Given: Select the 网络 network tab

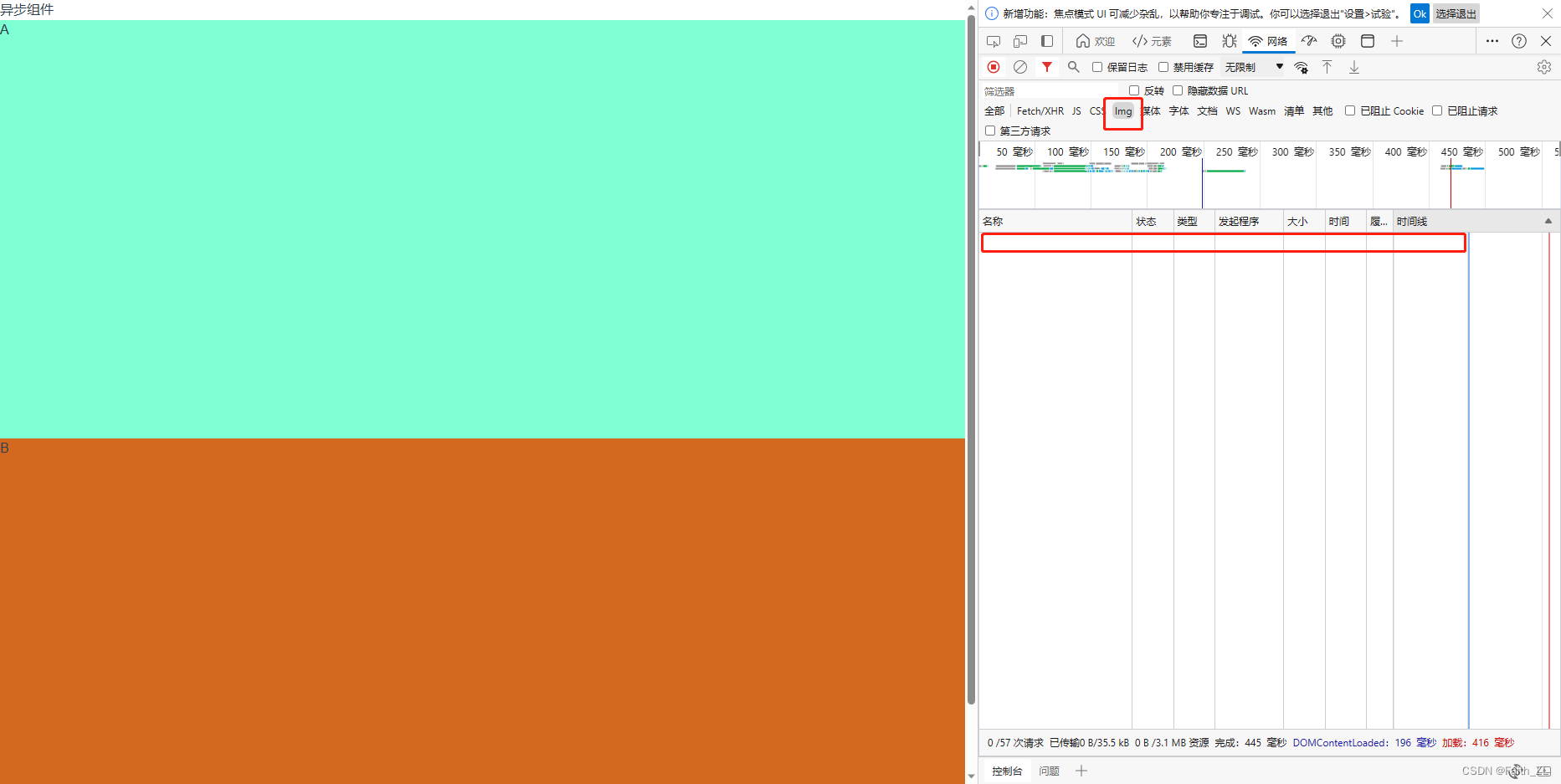Looking at the screenshot, I should coord(1268,41).
